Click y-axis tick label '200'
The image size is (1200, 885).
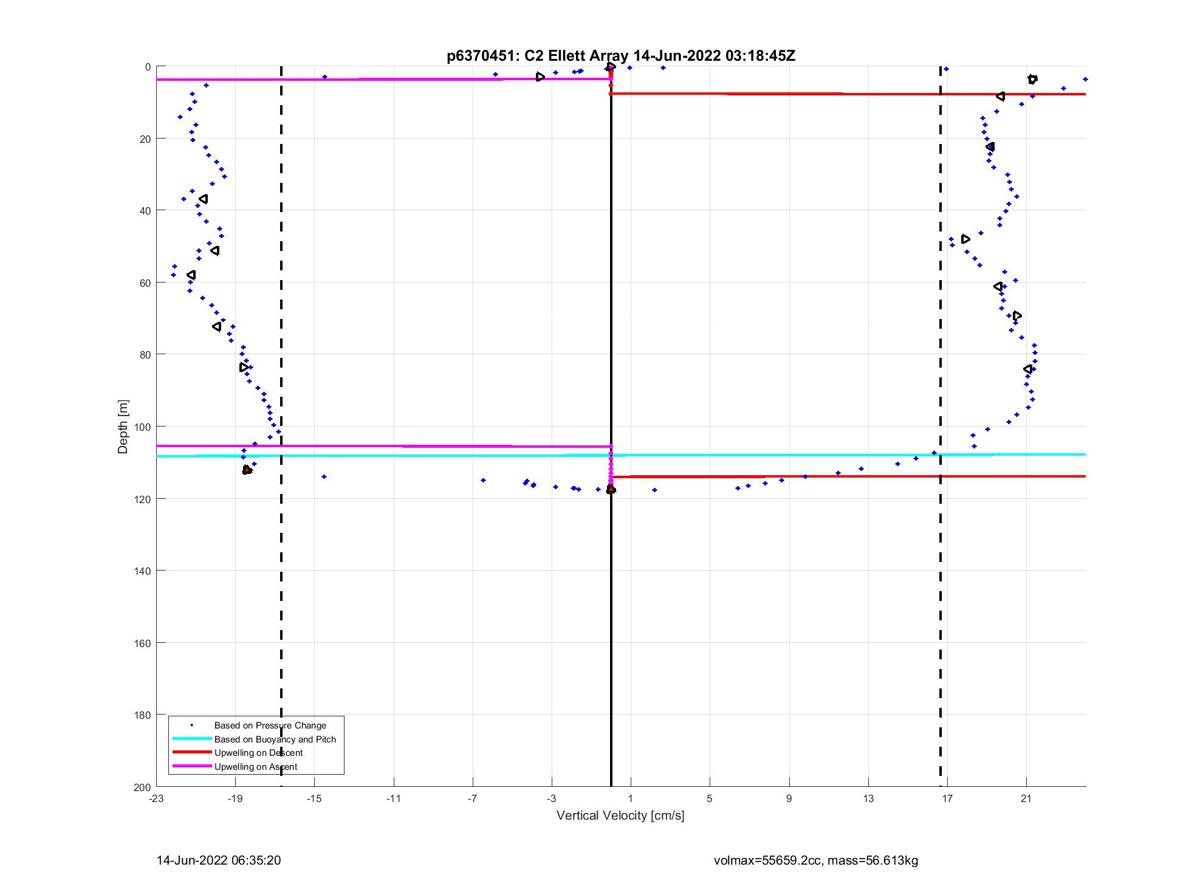click(x=142, y=787)
